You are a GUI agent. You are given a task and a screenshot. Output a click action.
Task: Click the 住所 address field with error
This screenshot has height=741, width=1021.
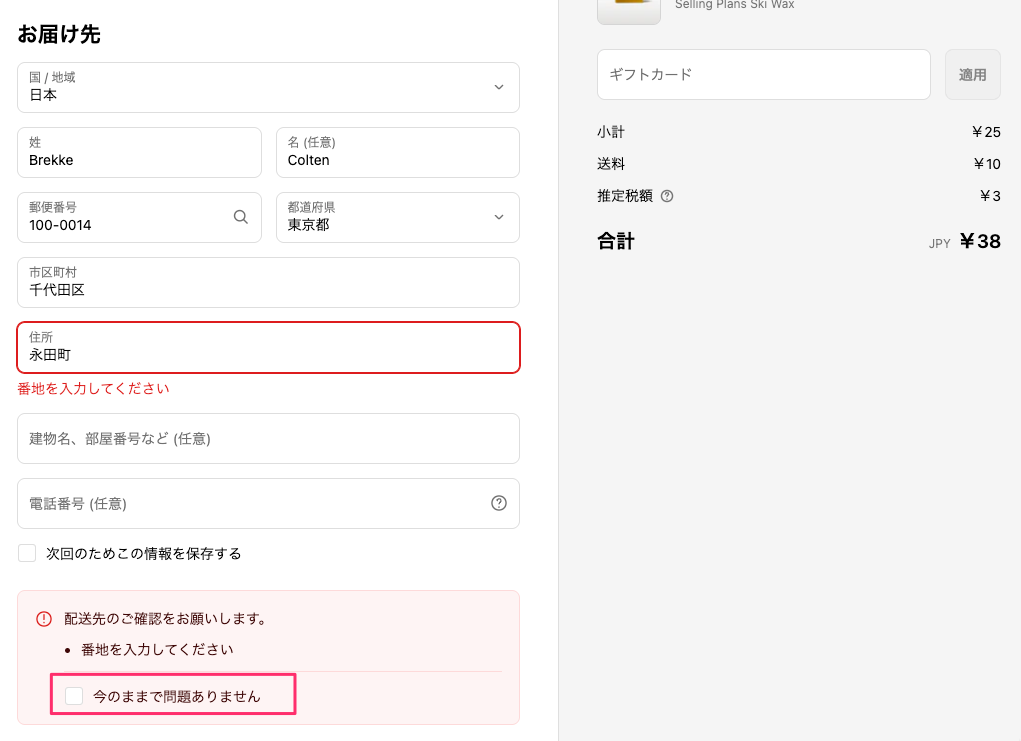pos(268,347)
